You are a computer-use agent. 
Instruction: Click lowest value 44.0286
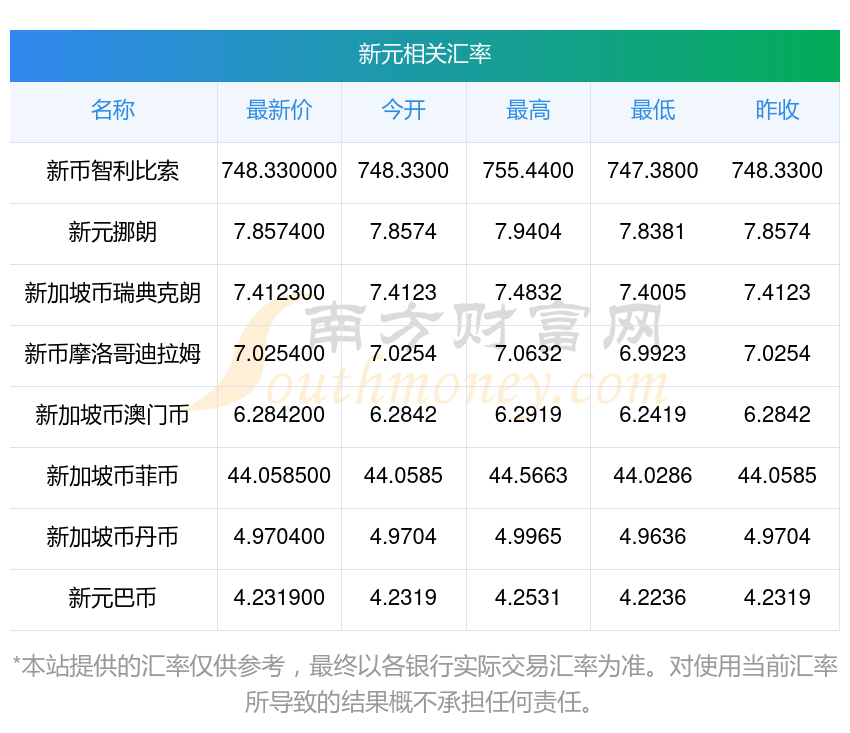pos(653,476)
